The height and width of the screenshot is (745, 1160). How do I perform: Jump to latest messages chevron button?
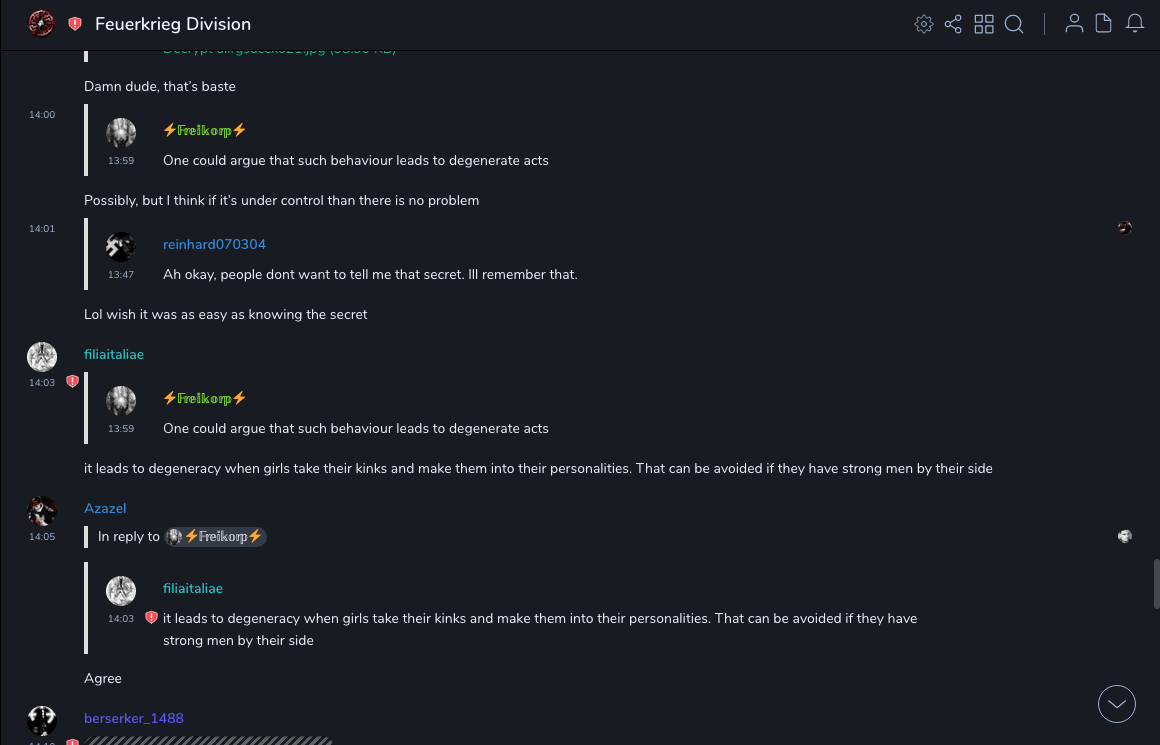point(1117,704)
